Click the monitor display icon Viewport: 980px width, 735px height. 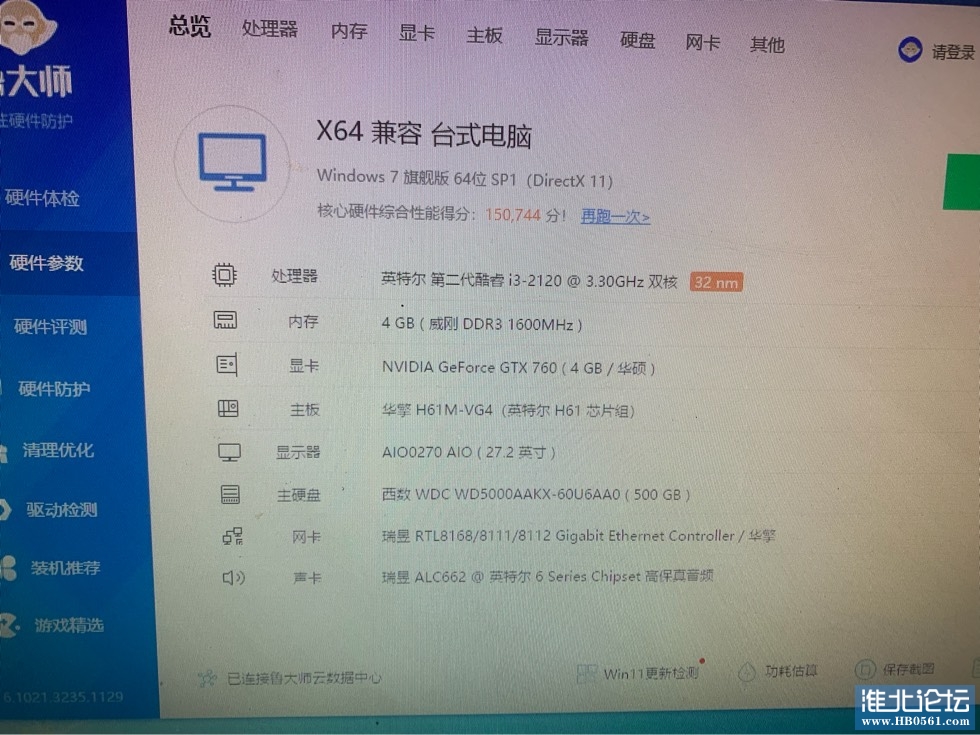(x=229, y=452)
